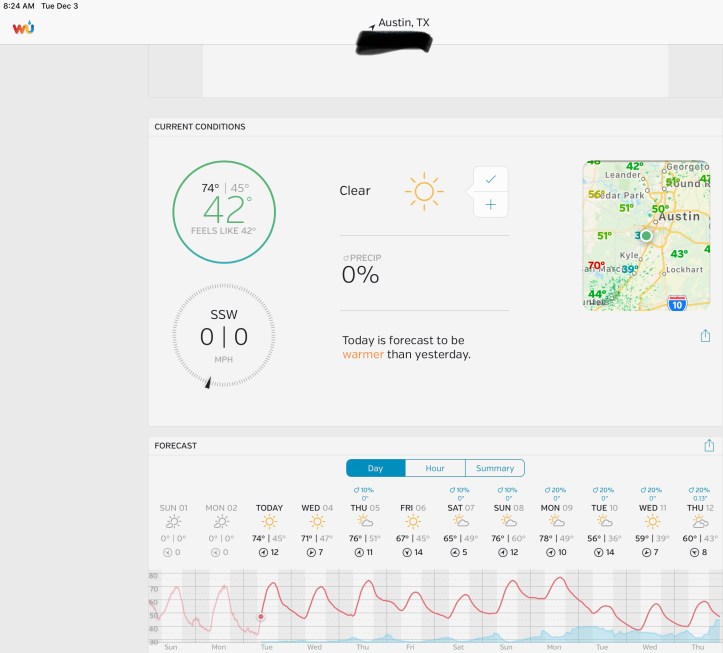
Task: Tap the PRECIP 0% reading
Action: pyautogui.click(x=361, y=270)
